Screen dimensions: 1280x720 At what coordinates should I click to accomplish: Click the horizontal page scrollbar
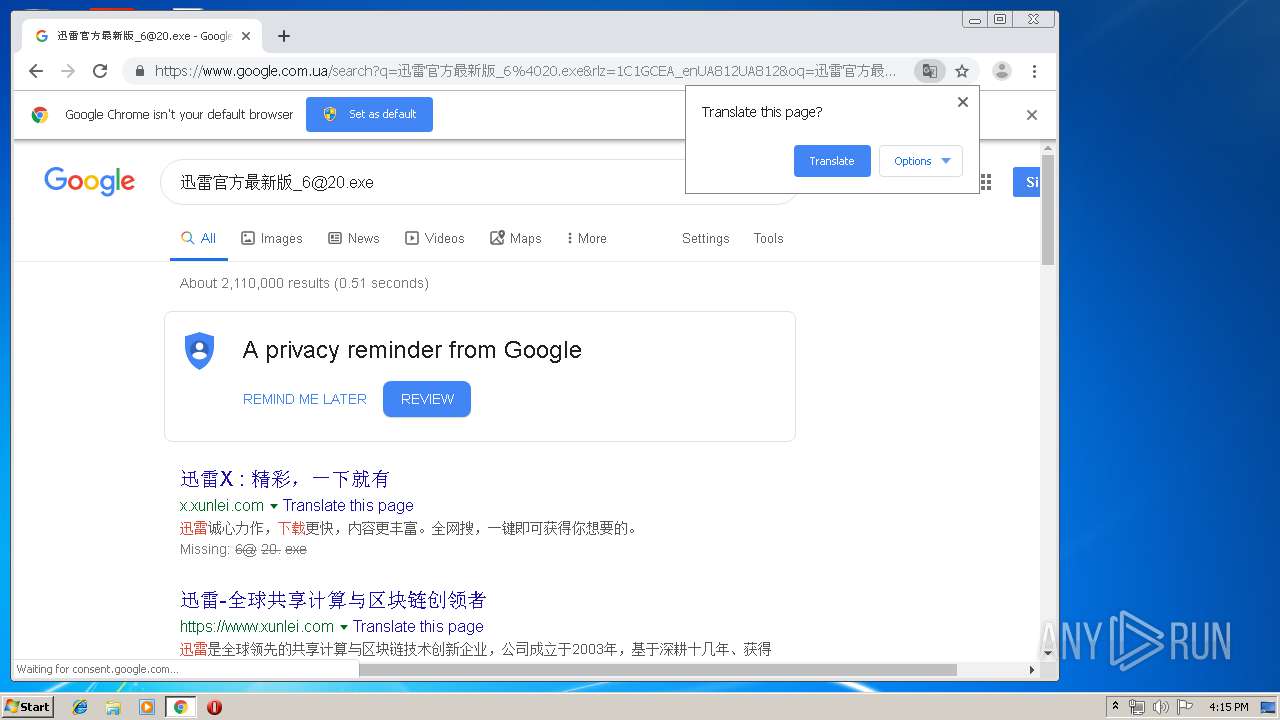tap(658, 669)
